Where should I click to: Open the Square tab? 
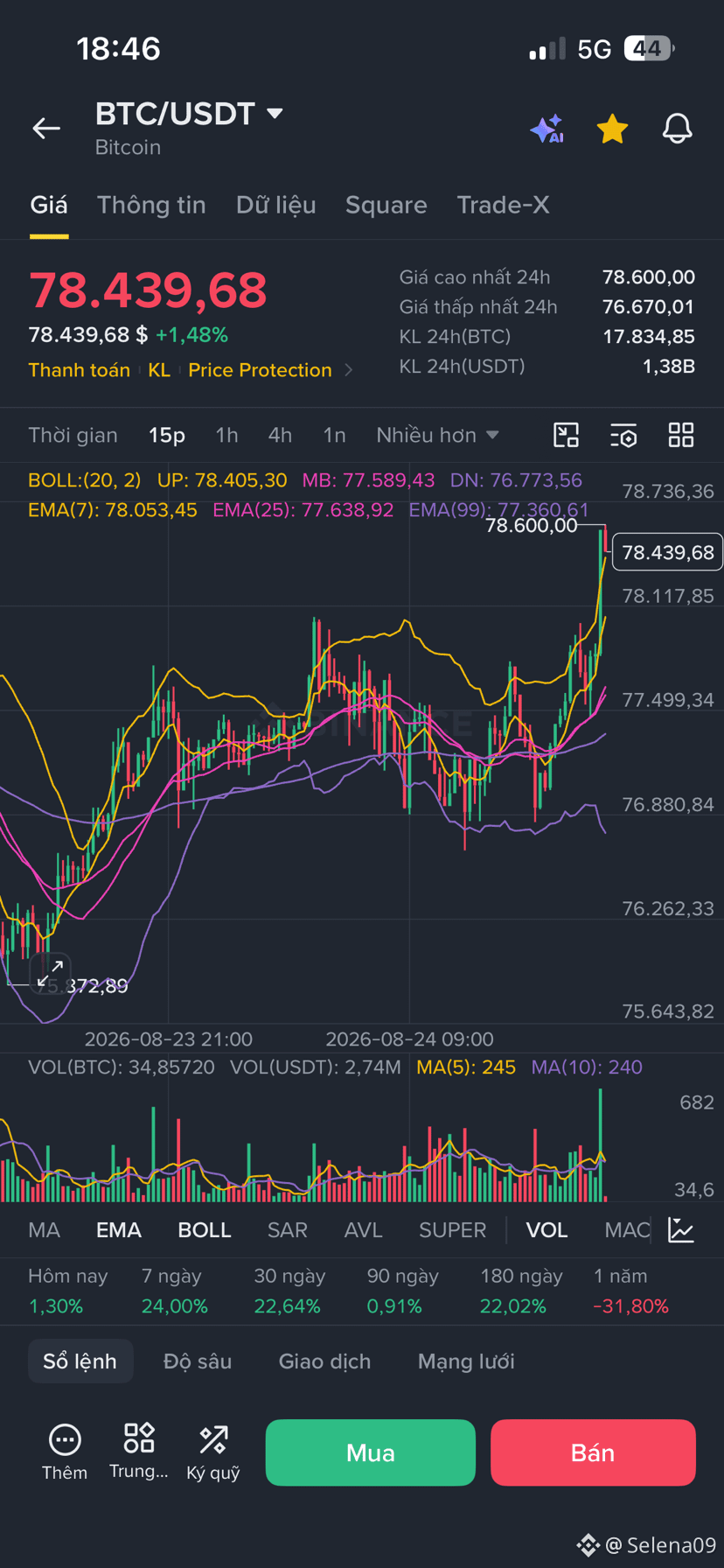386,205
